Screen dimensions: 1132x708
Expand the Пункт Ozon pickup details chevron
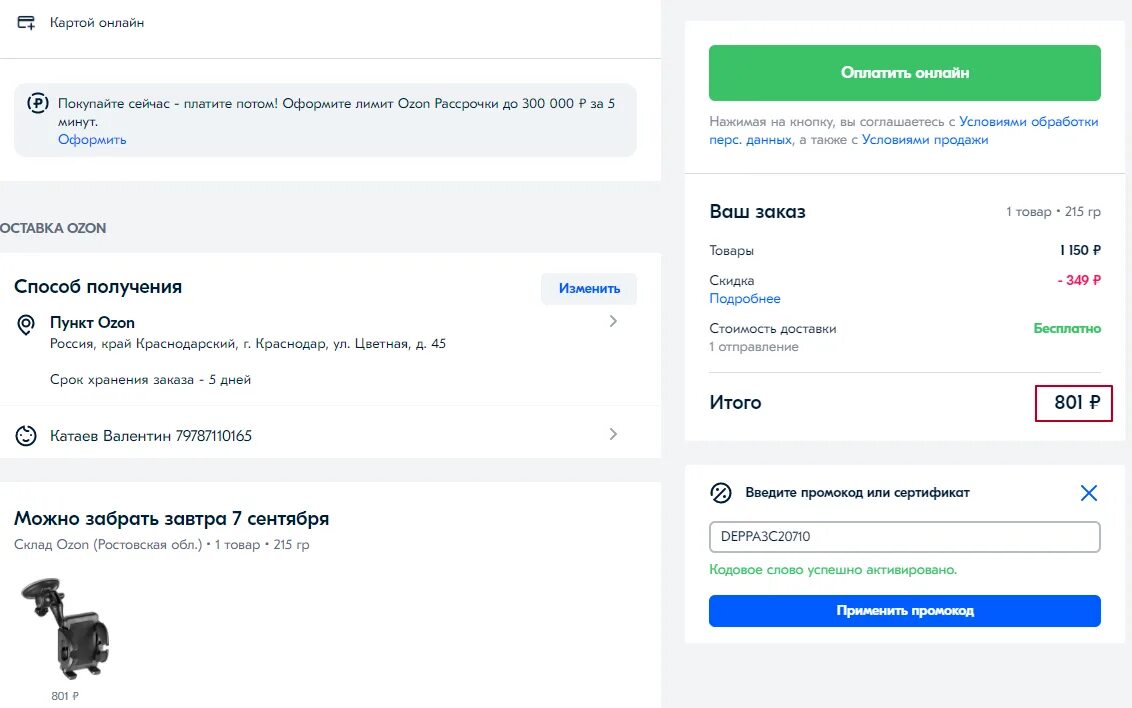click(x=613, y=321)
